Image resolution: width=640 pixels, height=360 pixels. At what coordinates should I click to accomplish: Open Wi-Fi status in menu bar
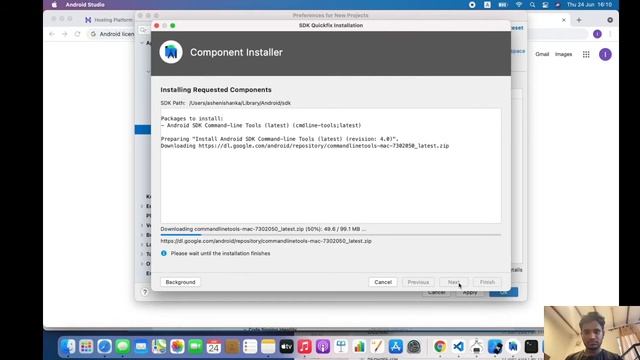[519, 5]
